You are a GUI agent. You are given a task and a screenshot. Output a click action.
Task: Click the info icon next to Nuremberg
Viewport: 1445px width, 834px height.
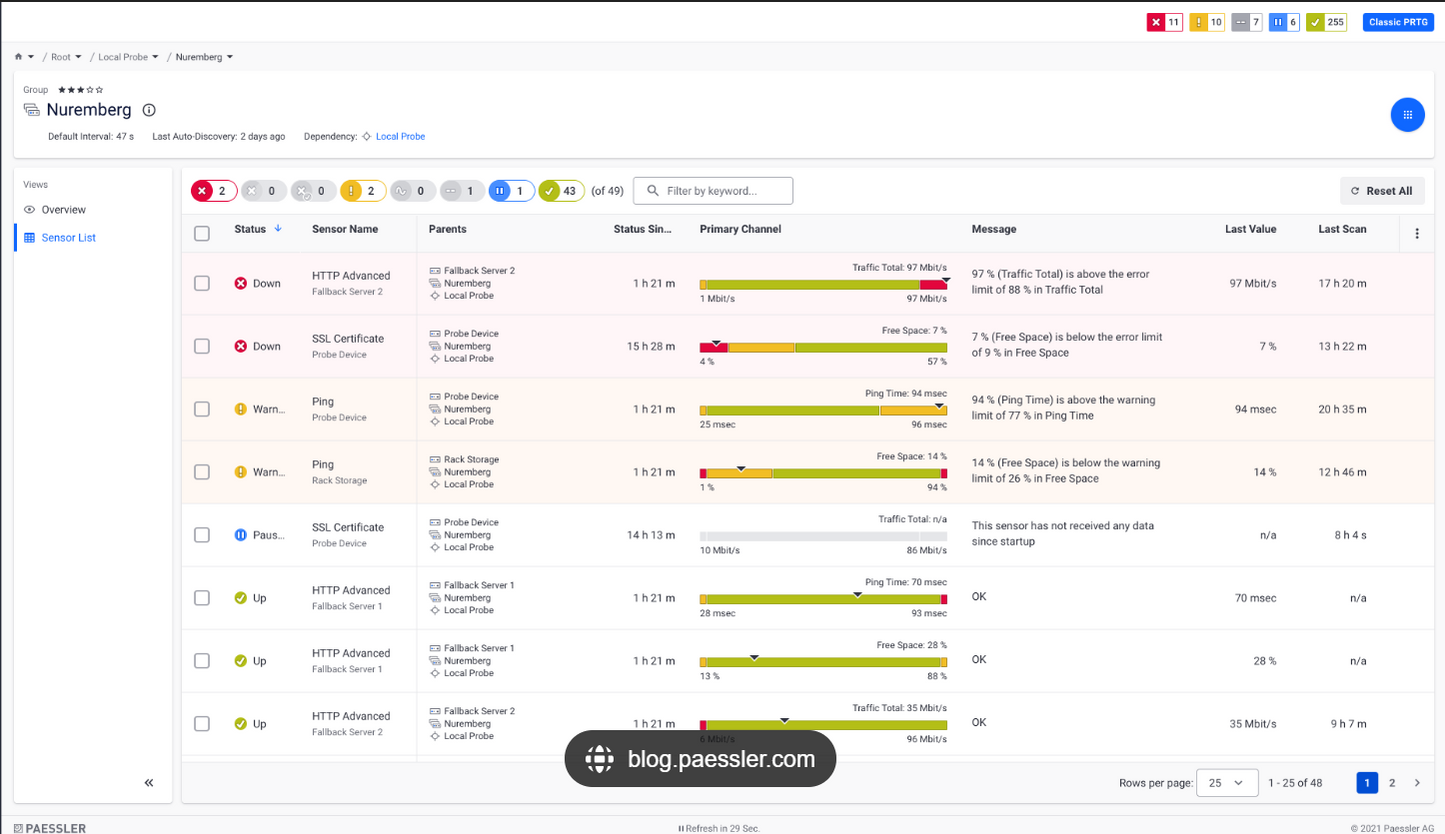coord(149,110)
